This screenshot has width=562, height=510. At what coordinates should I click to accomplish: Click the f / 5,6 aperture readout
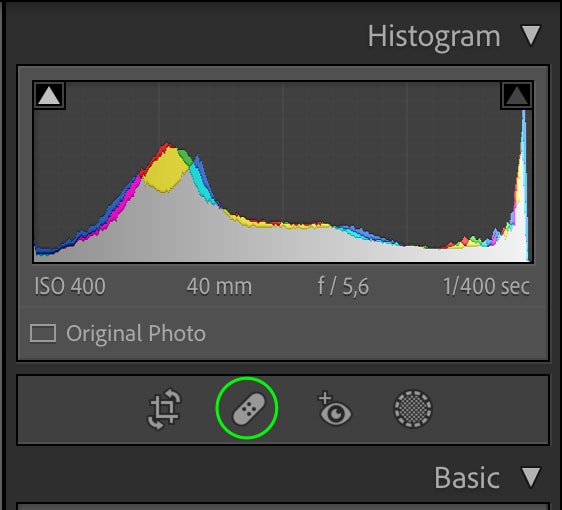pyautogui.click(x=343, y=286)
